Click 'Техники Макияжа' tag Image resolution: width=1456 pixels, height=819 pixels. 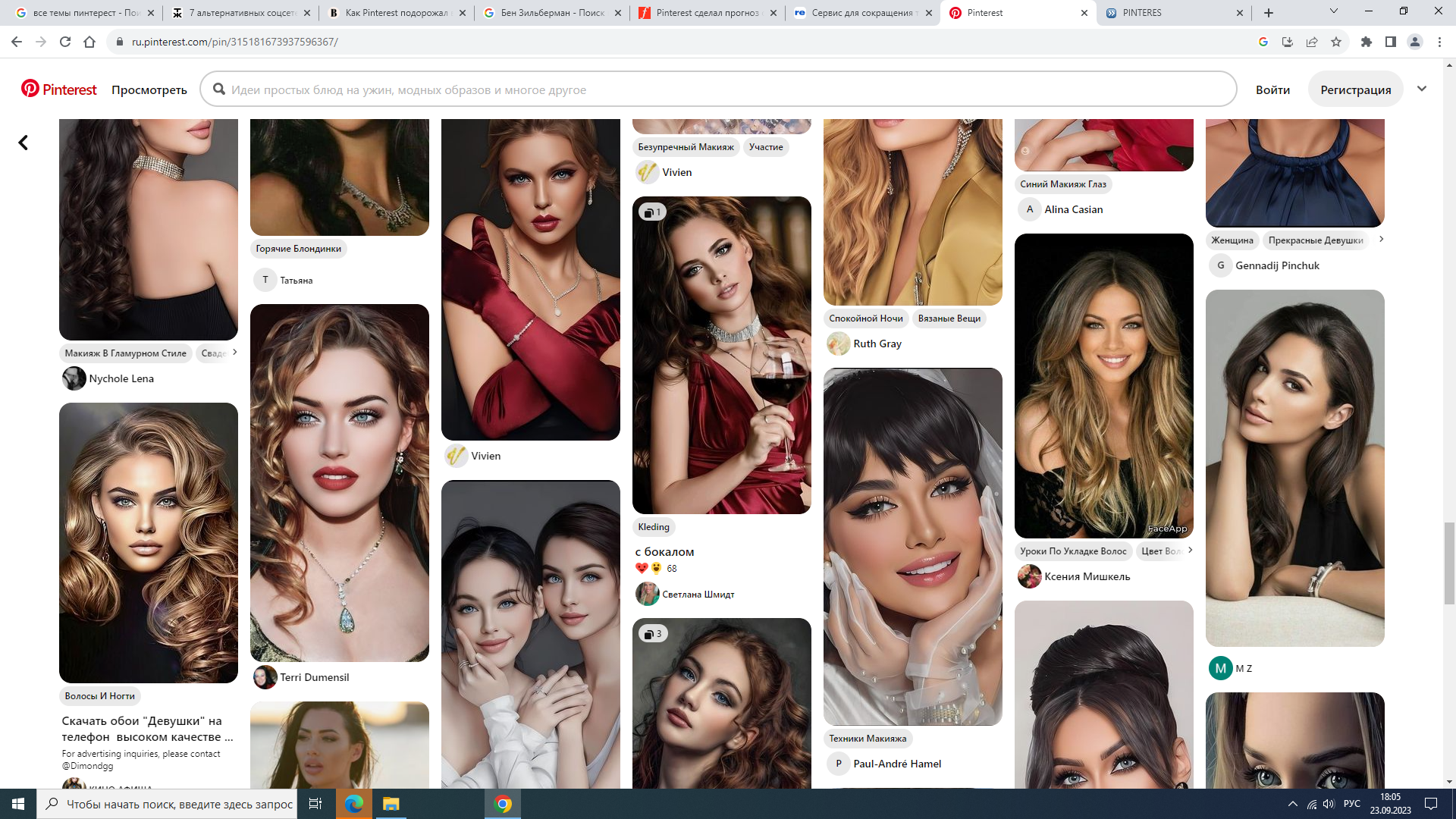pyautogui.click(x=868, y=739)
